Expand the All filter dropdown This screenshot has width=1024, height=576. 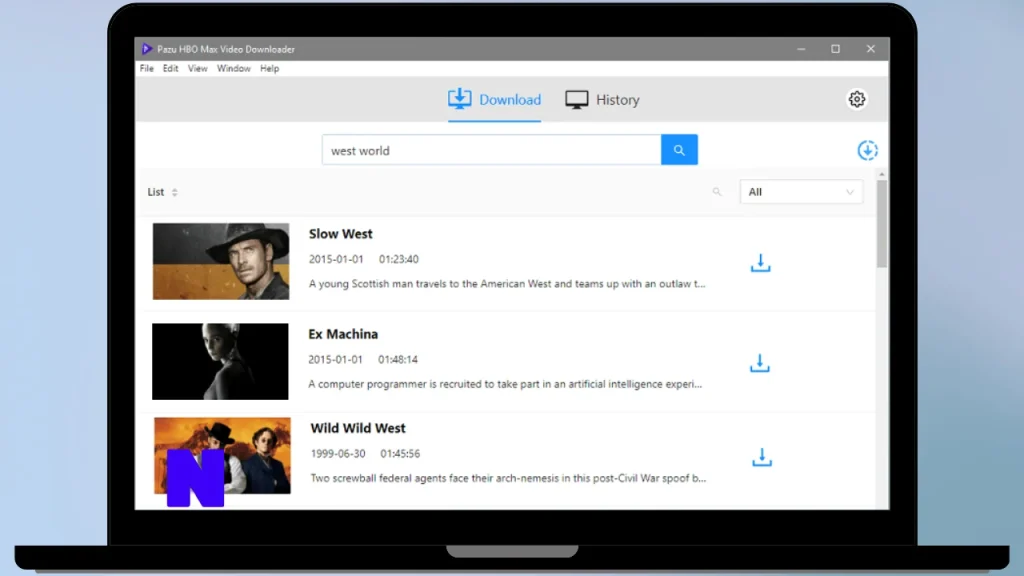pos(801,192)
